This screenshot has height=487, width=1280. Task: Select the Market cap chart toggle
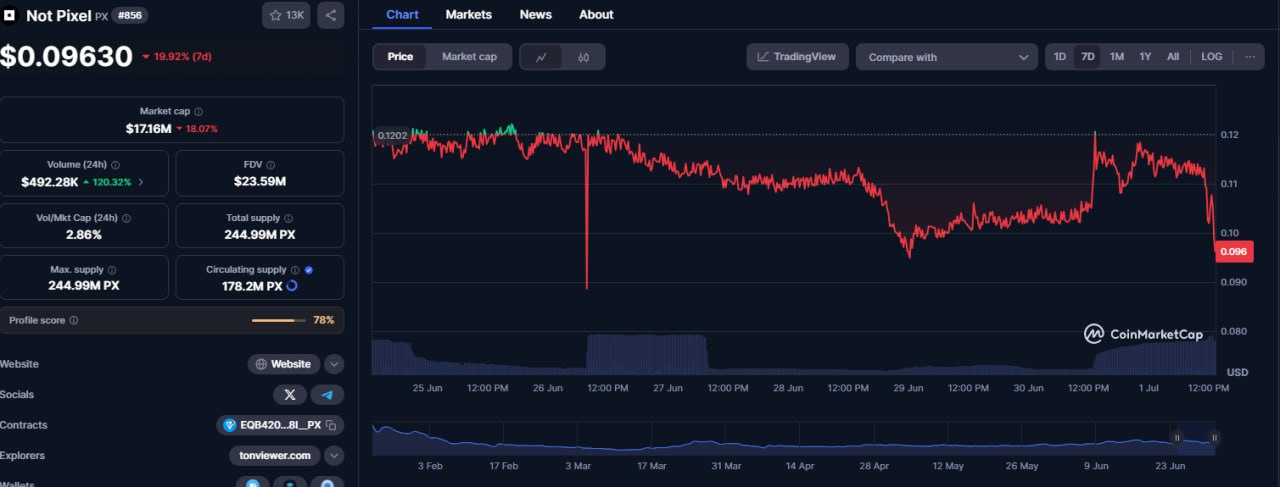click(469, 57)
